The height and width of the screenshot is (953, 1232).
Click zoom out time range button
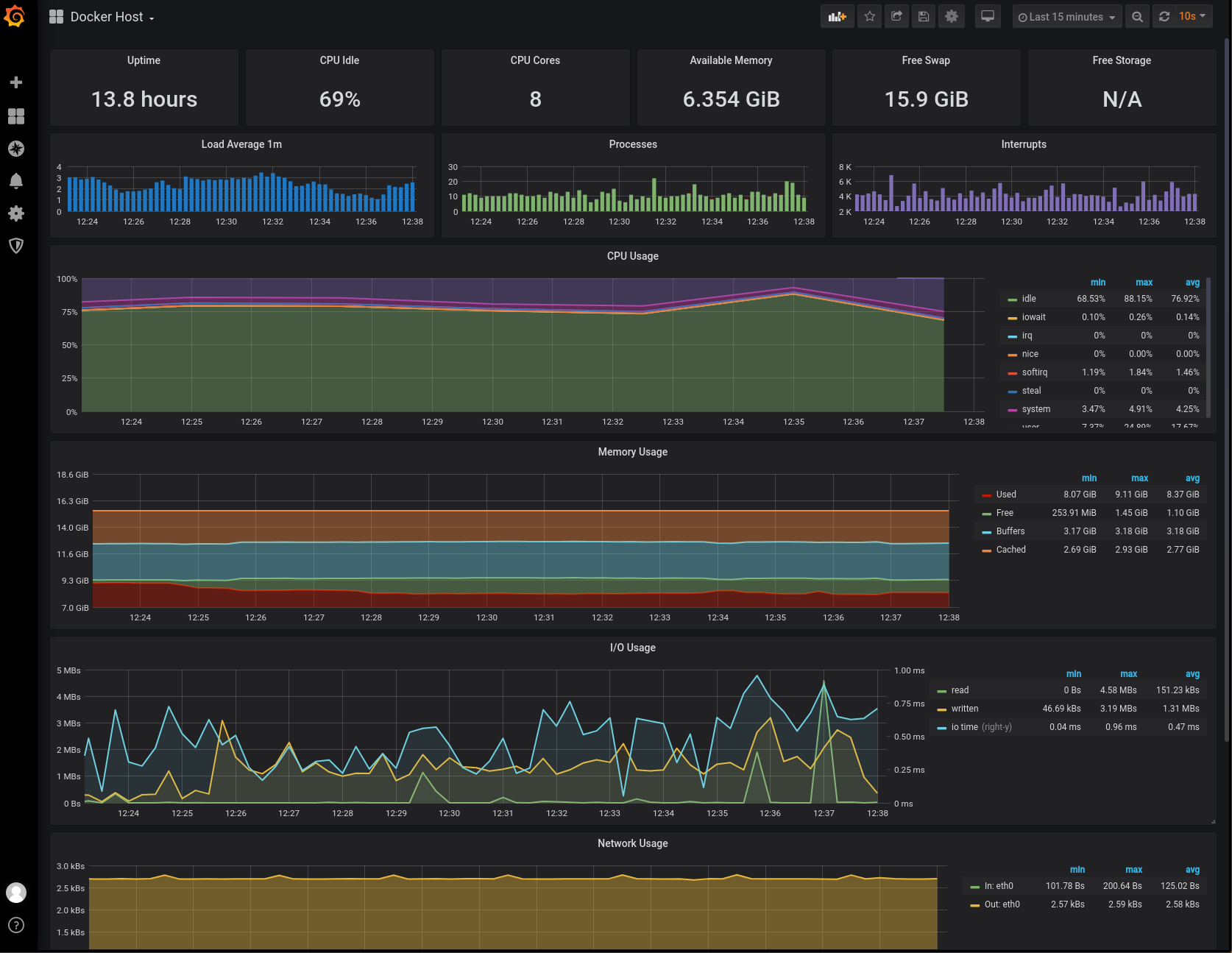[x=1136, y=16]
